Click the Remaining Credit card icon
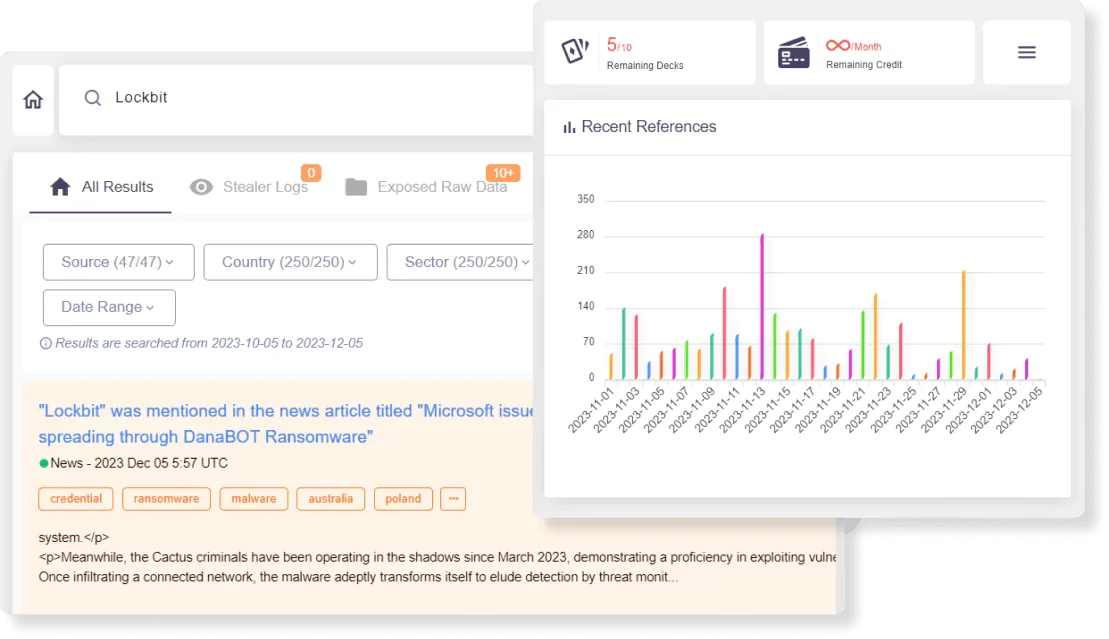Image resolution: width=1109 pixels, height=639 pixels. click(793, 52)
